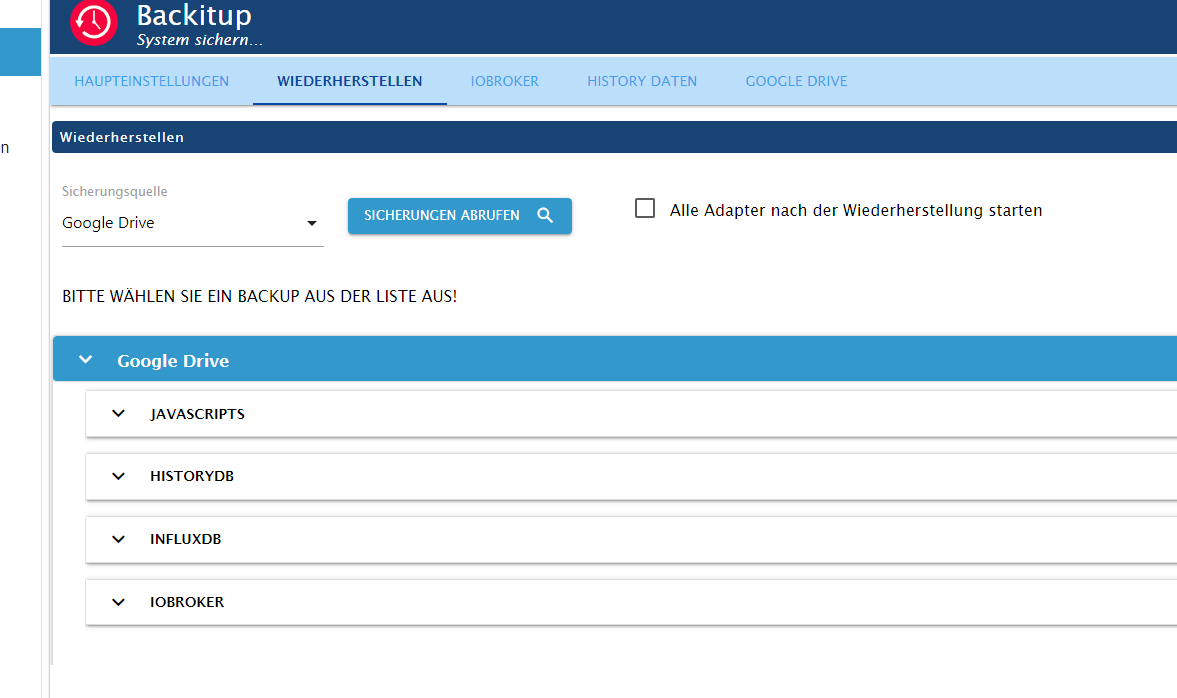Open the Haupteinstellungen tab

(x=152, y=81)
